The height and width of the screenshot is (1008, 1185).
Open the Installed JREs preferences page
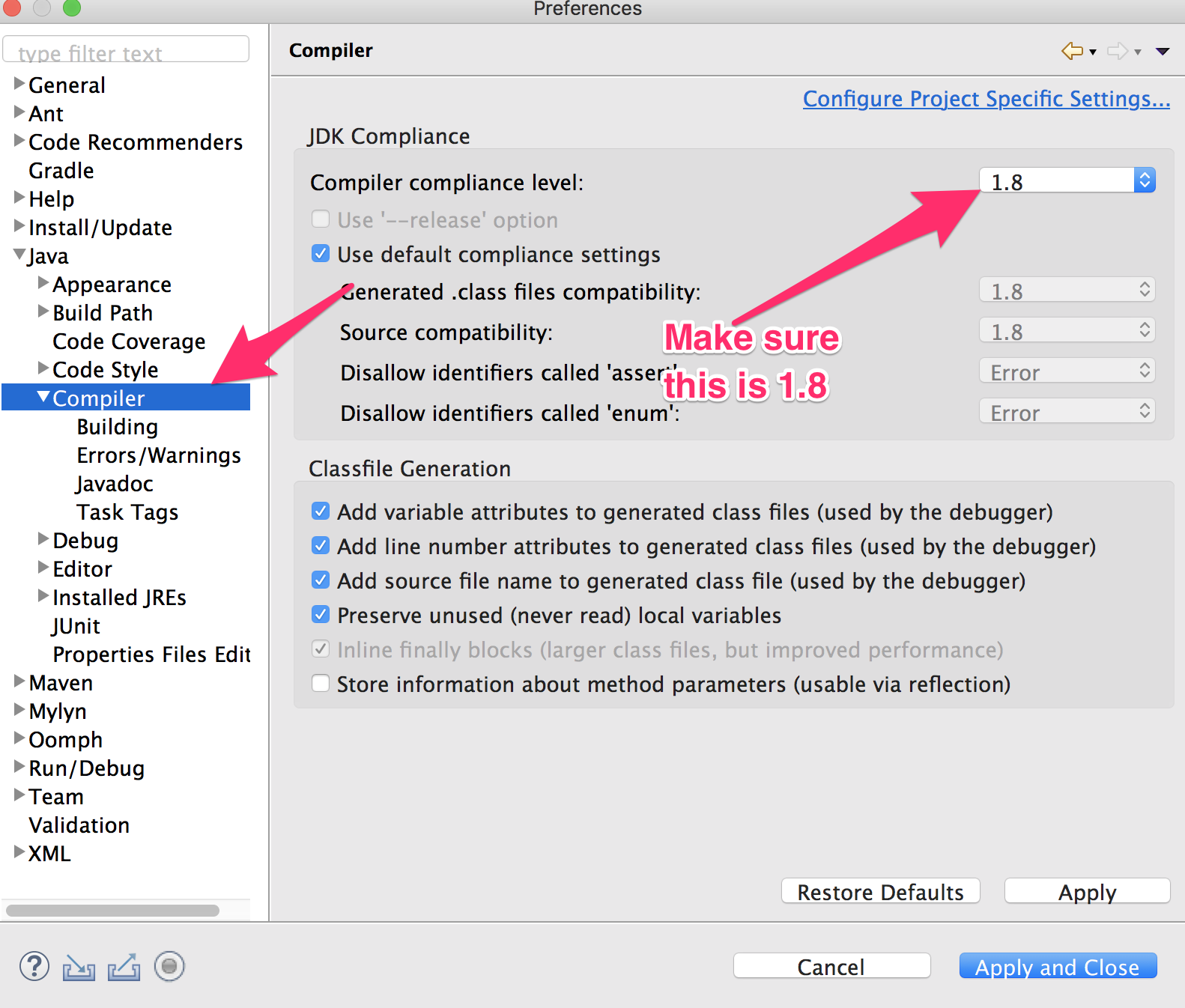[119, 598]
